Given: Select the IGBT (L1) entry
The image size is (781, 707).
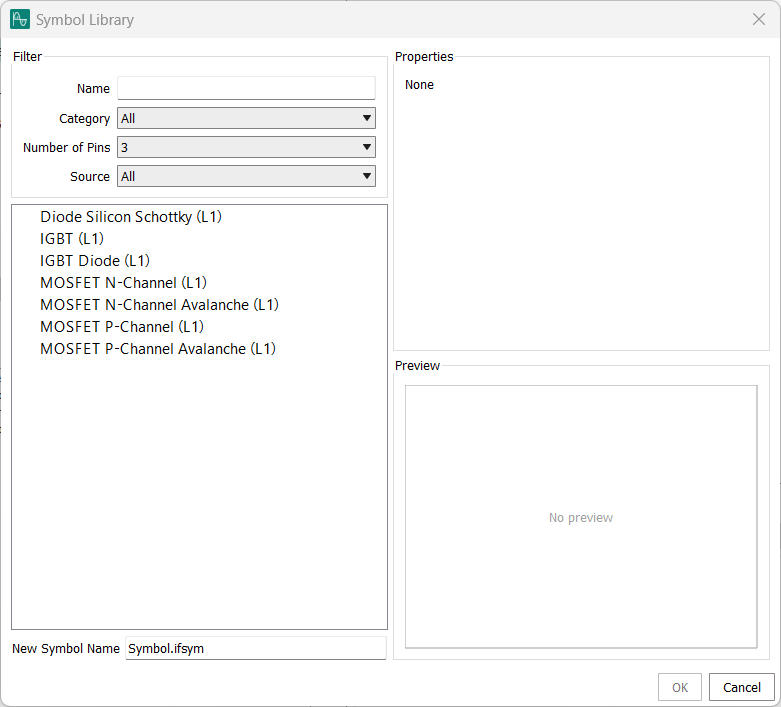Looking at the screenshot, I should tap(72, 238).
